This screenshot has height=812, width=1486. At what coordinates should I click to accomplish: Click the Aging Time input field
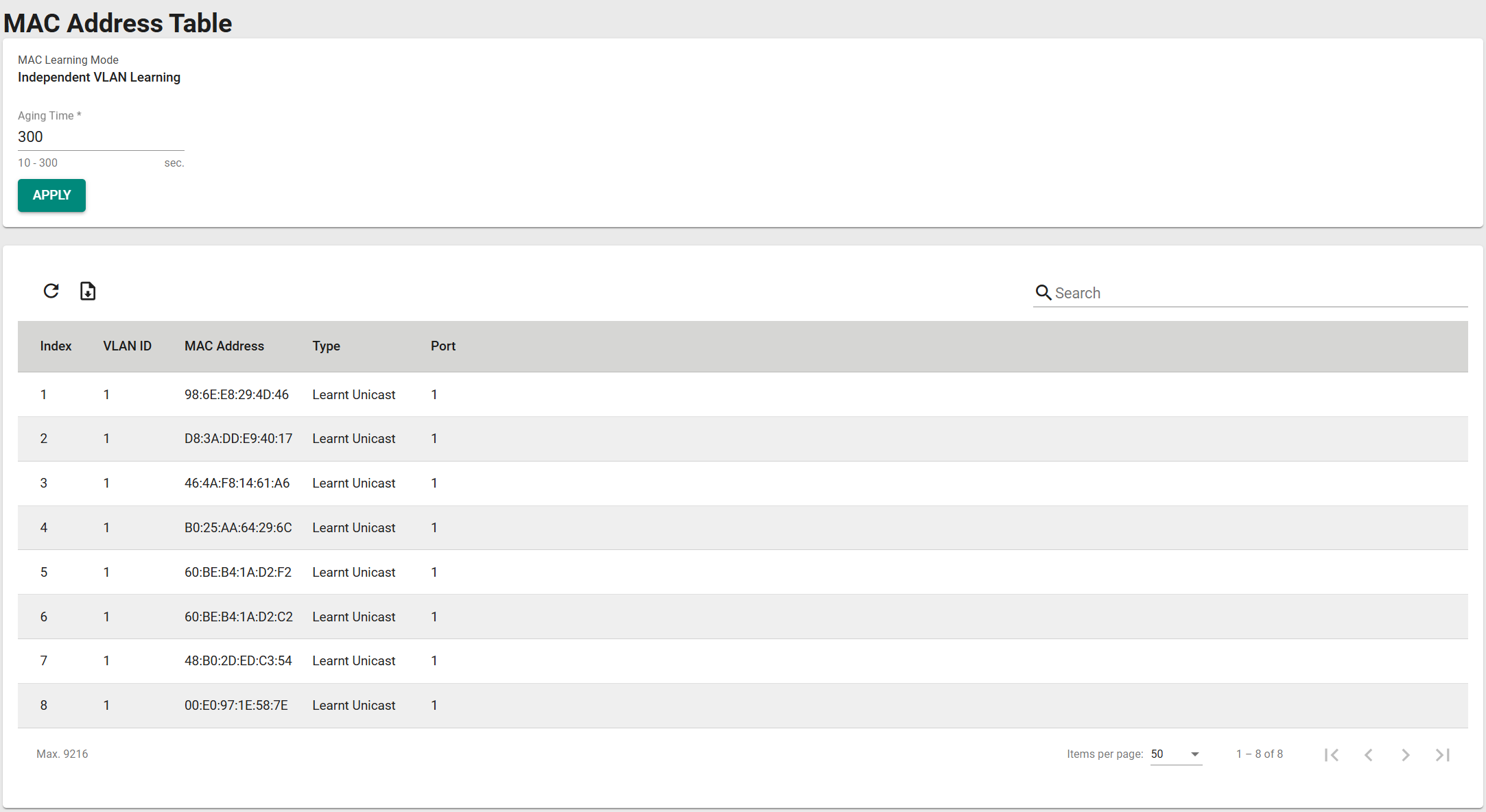[100, 137]
